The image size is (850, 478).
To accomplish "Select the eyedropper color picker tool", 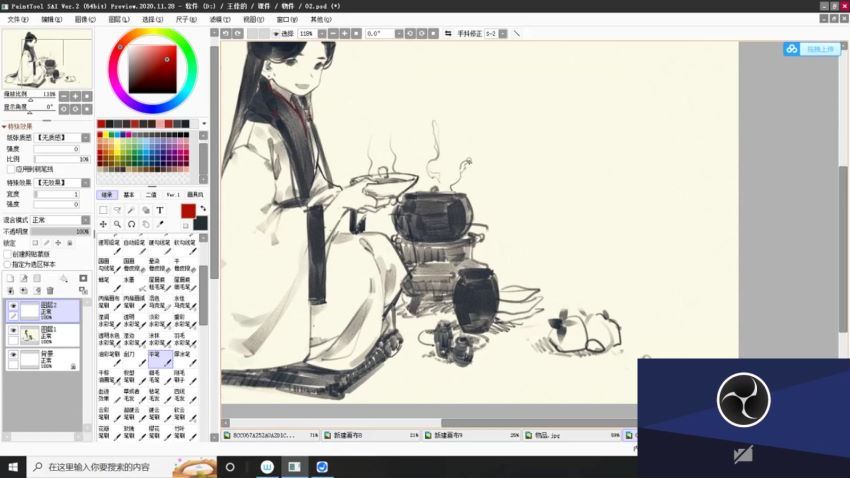I will point(160,224).
